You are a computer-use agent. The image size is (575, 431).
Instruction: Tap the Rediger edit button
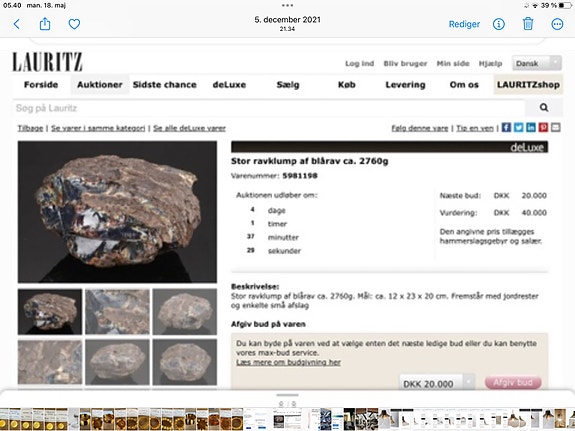[464, 24]
